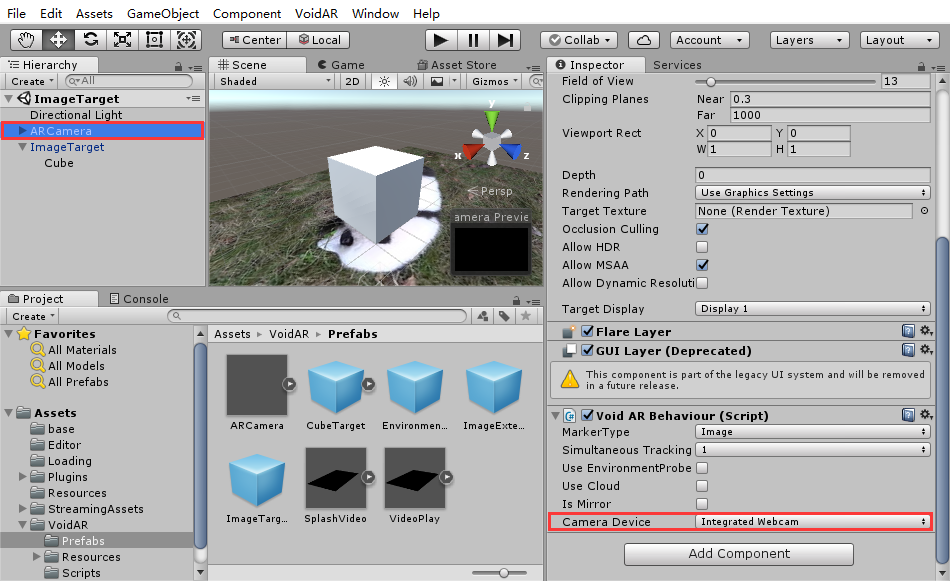Adjust the Field of View slider

point(711,82)
